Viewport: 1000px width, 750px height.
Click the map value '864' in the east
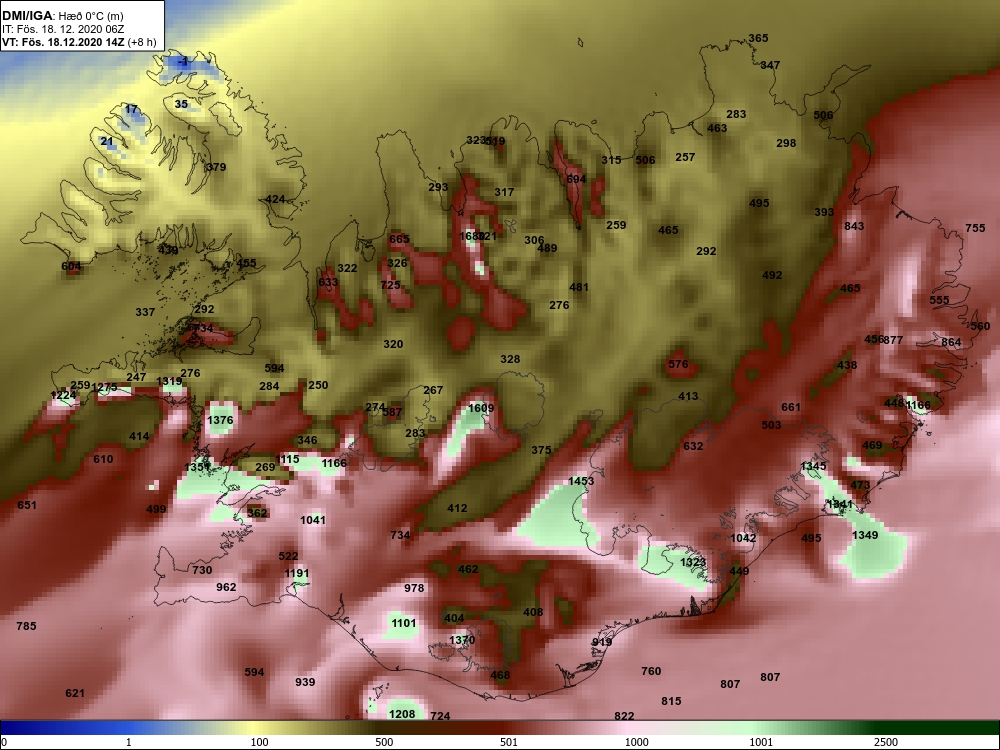click(x=951, y=342)
